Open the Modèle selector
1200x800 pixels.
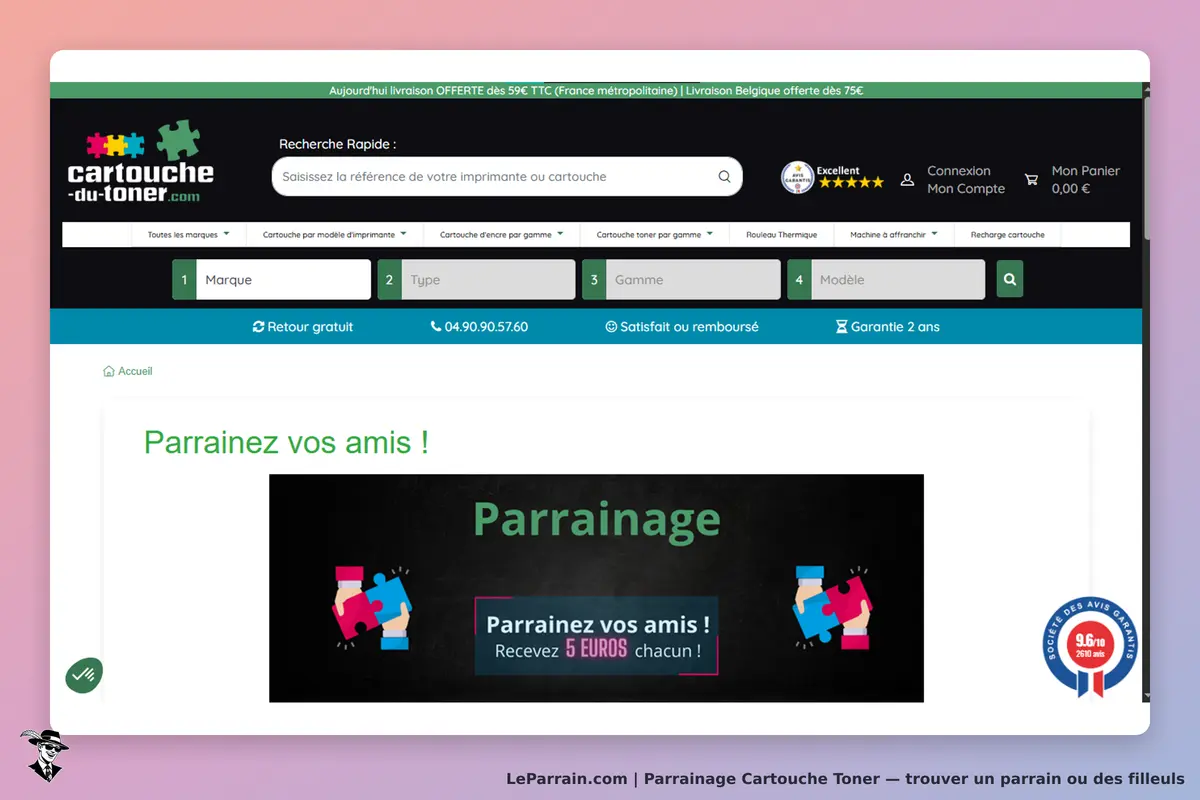click(898, 280)
